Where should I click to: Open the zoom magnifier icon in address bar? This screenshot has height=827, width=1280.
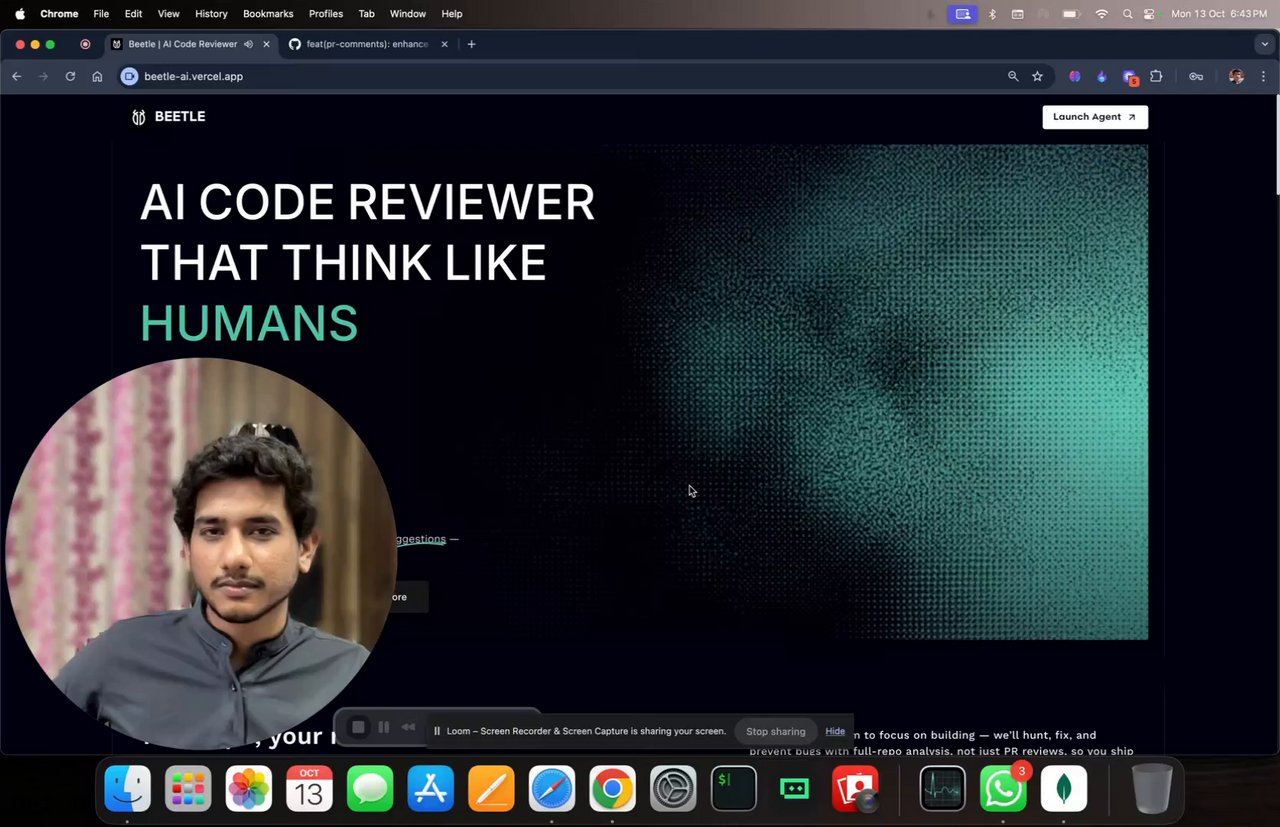pos(1013,76)
